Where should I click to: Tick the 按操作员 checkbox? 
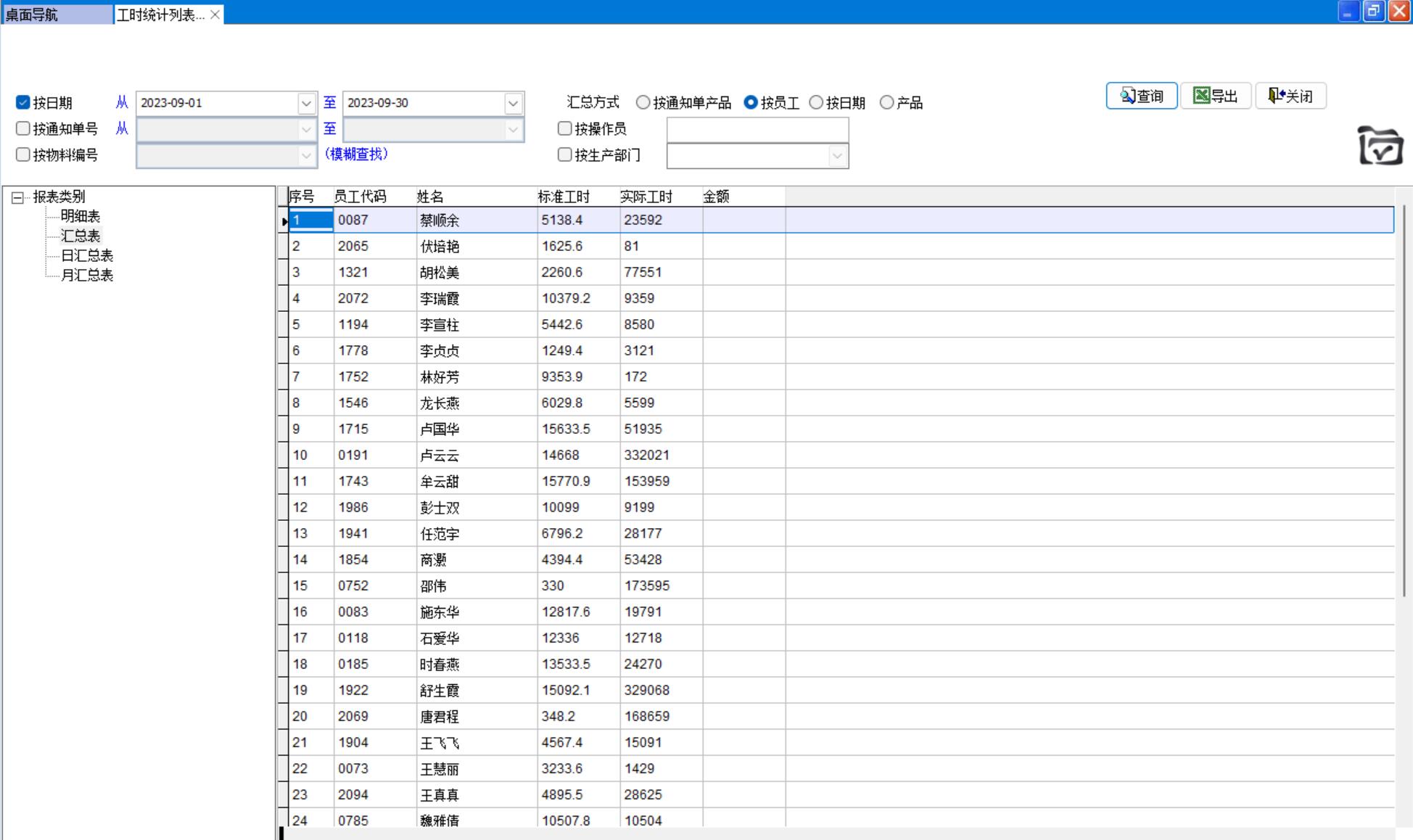point(564,128)
